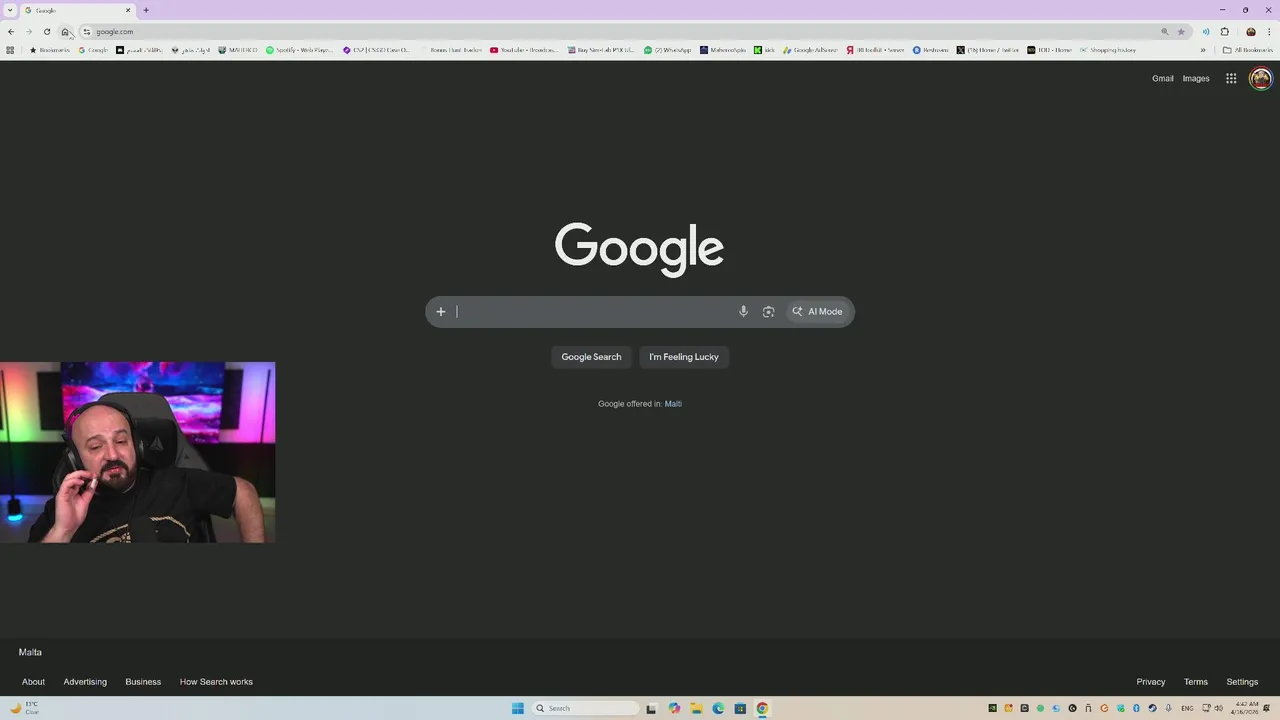This screenshot has width=1280, height=720.
Task: Open the Google apps grid
Action: coord(1231,78)
